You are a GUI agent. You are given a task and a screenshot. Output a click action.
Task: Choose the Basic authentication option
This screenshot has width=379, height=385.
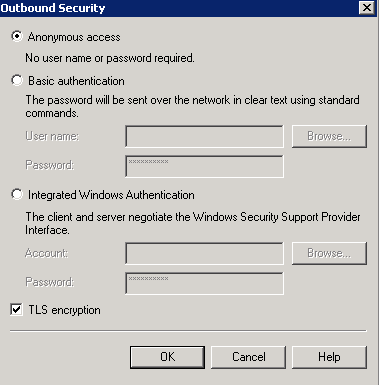17,80
